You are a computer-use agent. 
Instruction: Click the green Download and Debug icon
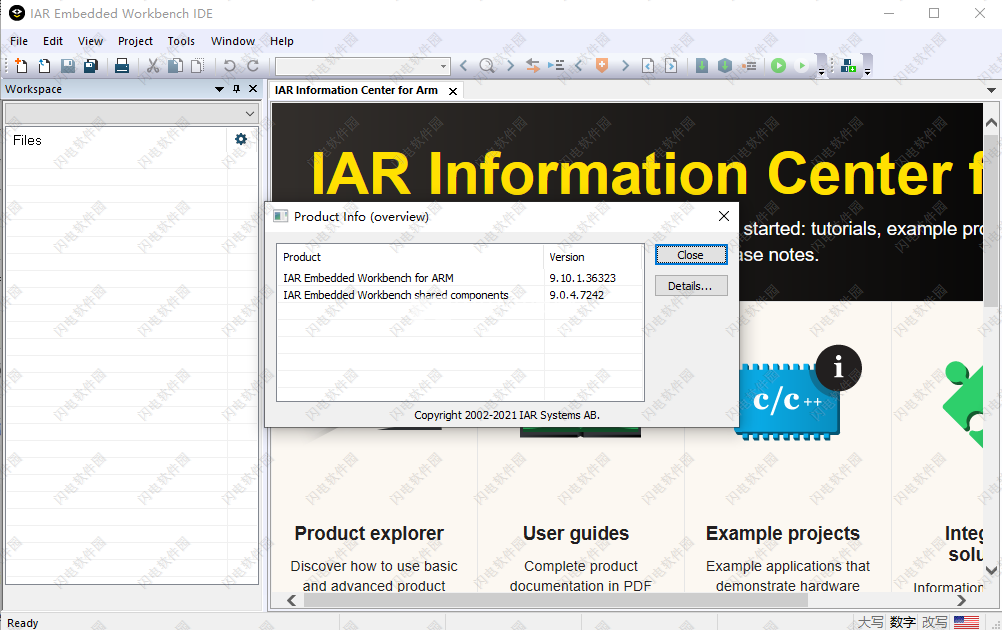click(x=778, y=66)
